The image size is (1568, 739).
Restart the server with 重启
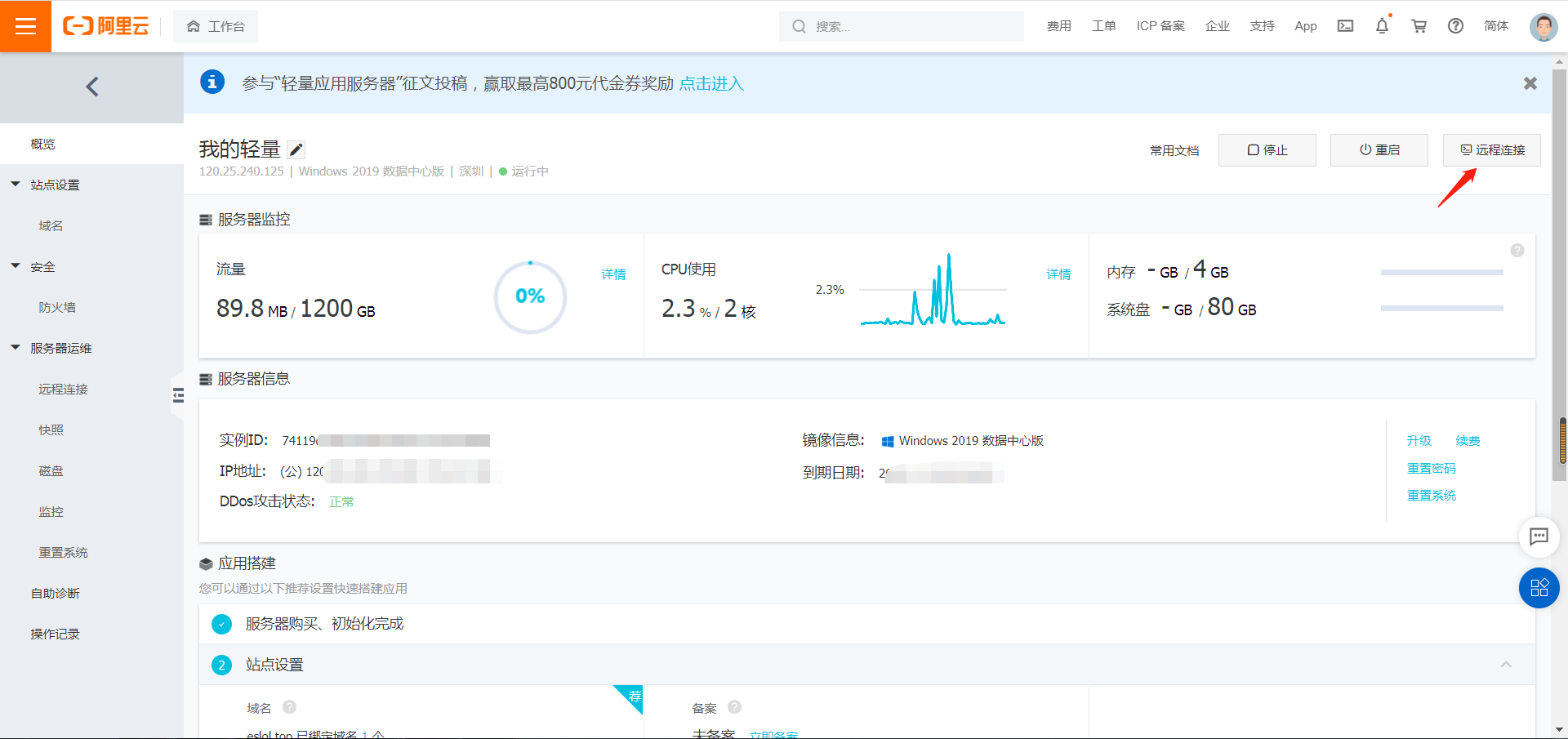(1379, 150)
